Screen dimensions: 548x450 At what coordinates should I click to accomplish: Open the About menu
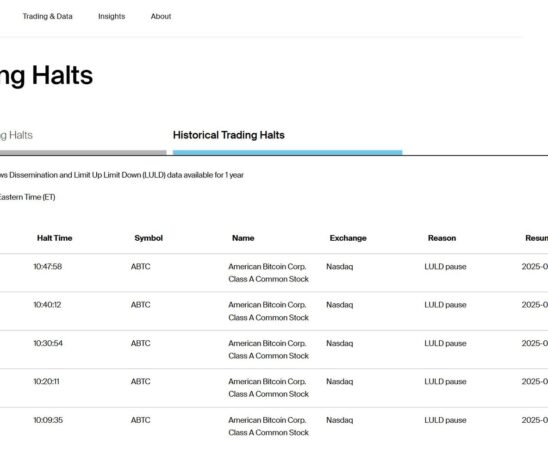(161, 16)
